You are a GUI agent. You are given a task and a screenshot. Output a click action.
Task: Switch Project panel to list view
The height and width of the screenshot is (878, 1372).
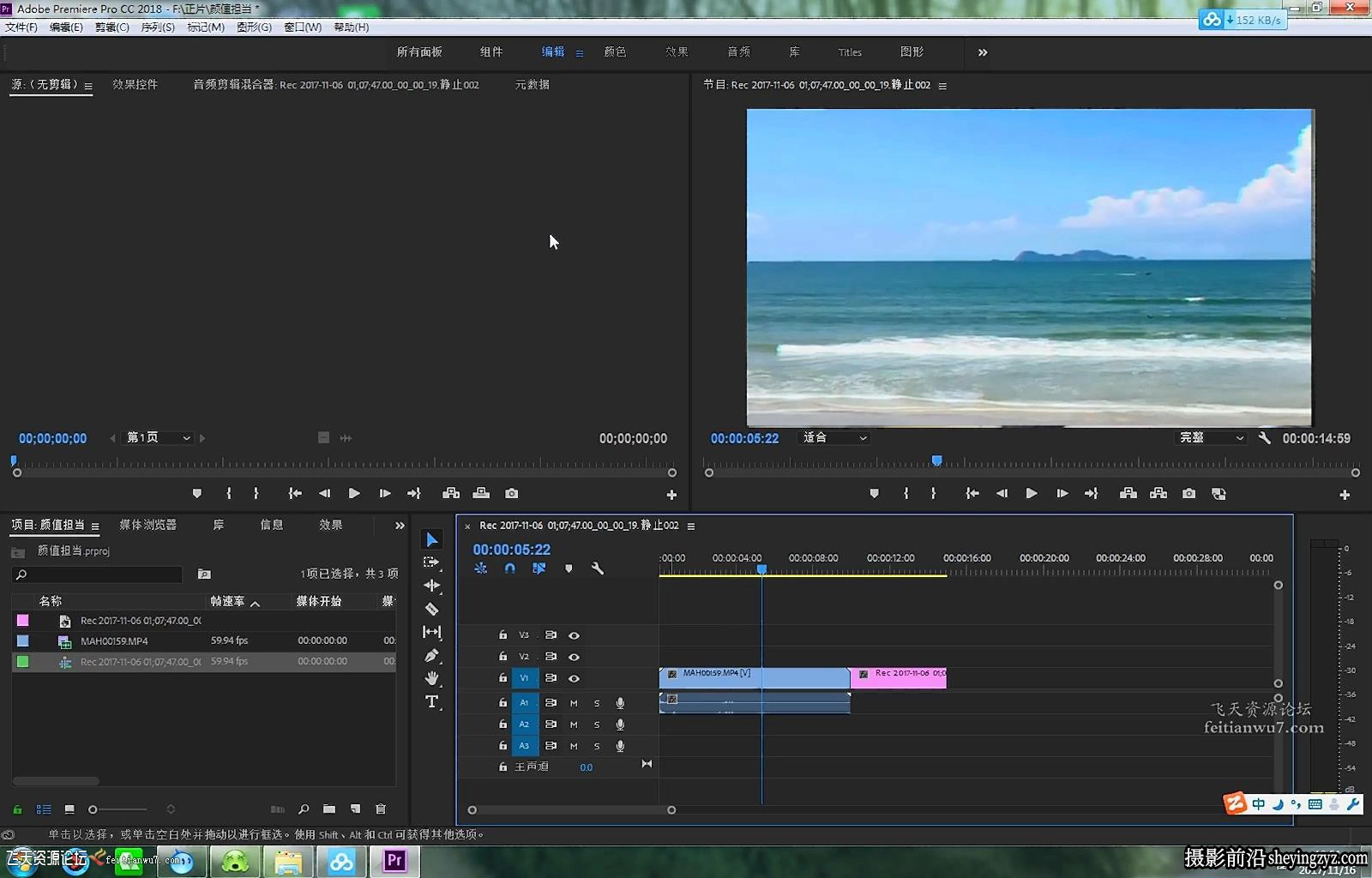pyautogui.click(x=44, y=809)
